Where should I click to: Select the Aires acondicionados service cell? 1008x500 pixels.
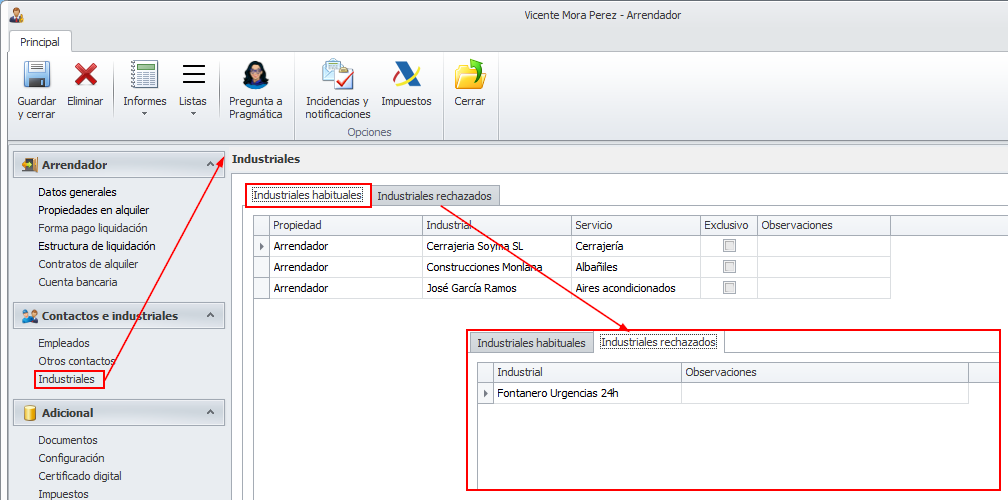[635, 288]
